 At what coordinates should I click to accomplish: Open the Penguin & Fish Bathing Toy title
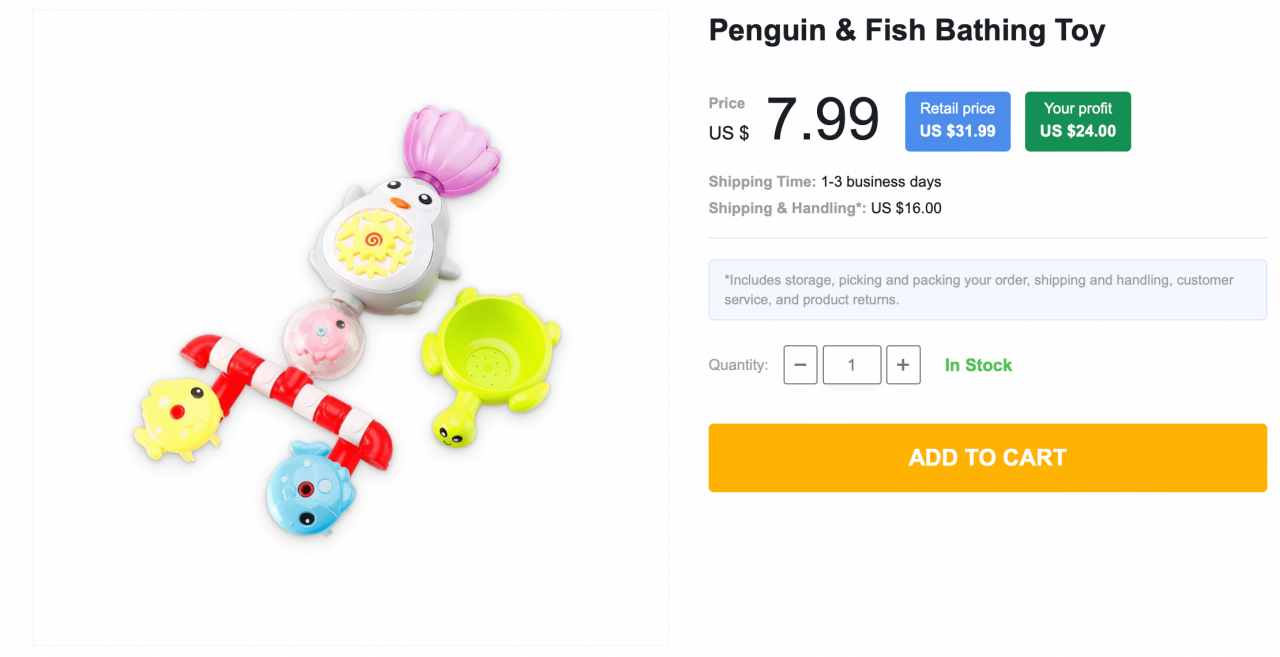[906, 30]
